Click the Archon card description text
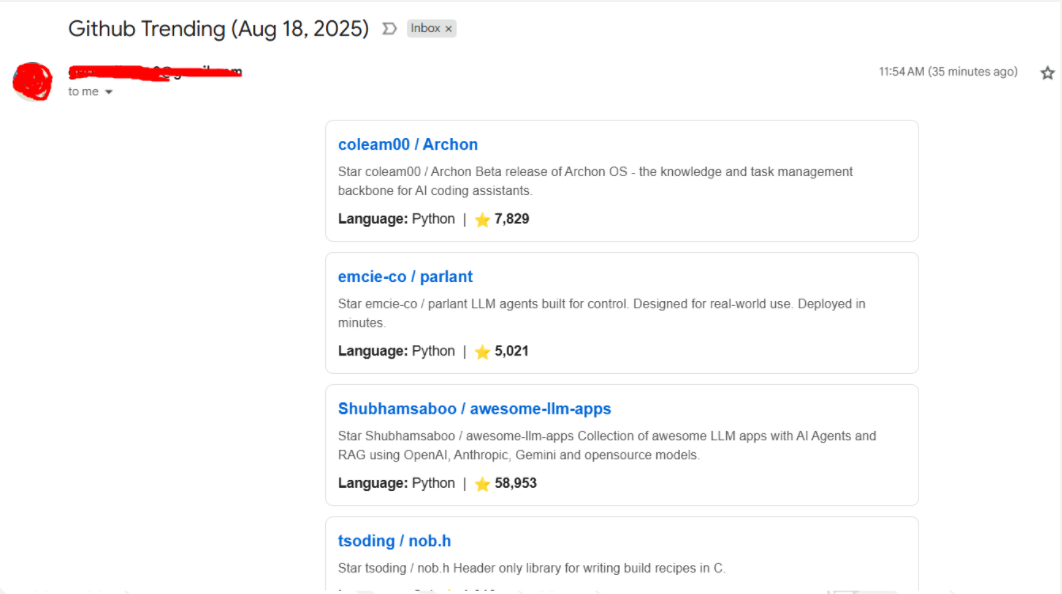The image size is (1062, 594). point(595,180)
